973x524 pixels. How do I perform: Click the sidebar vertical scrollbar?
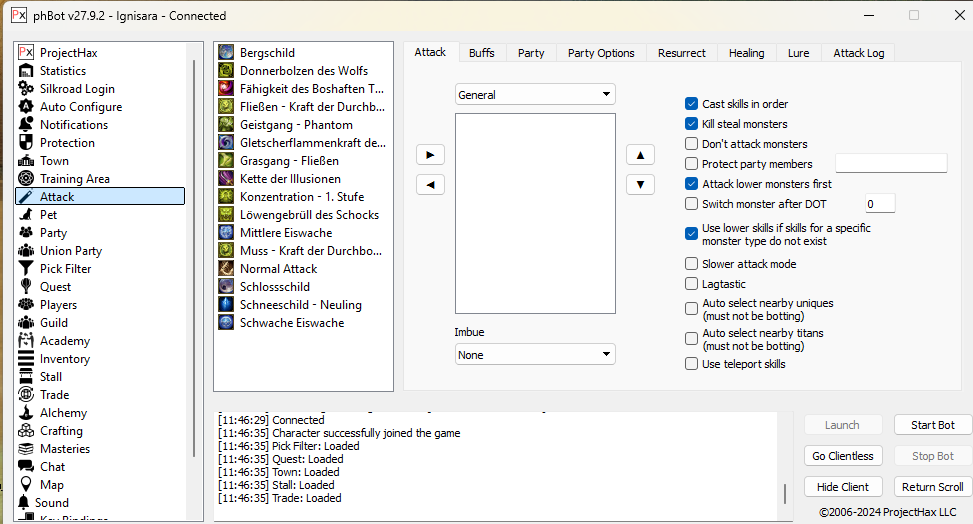[192, 250]
